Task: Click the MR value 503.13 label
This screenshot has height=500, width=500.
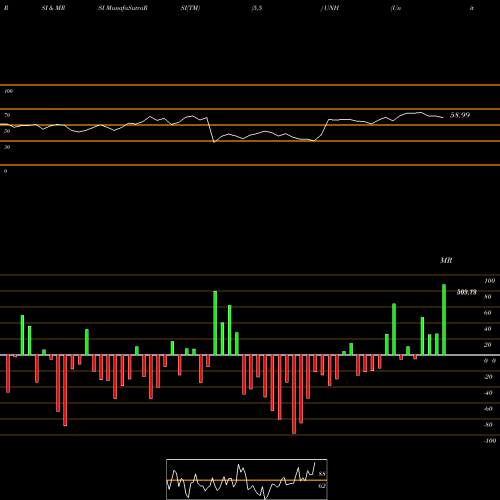Action: (x=466, y=292)
